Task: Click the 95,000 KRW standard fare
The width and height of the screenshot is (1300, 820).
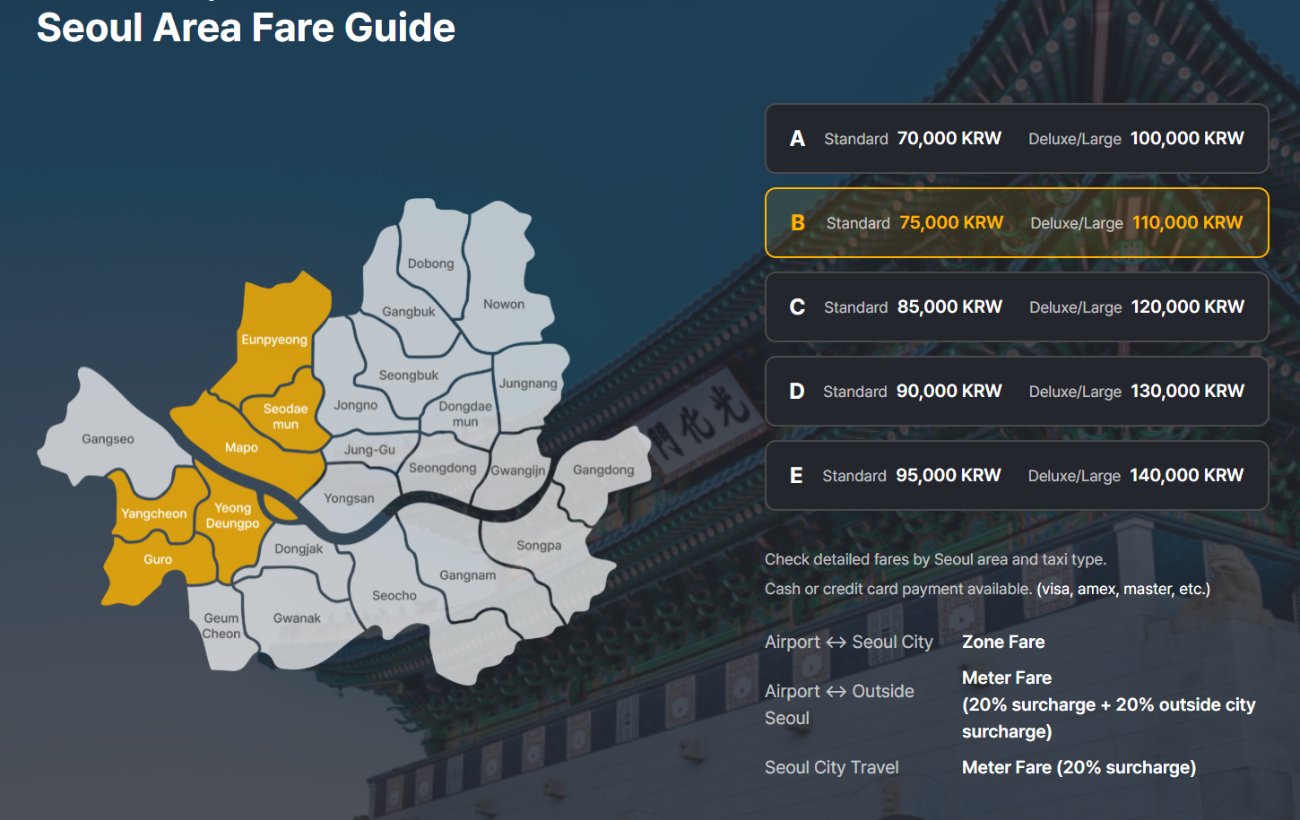Action: 948,475
